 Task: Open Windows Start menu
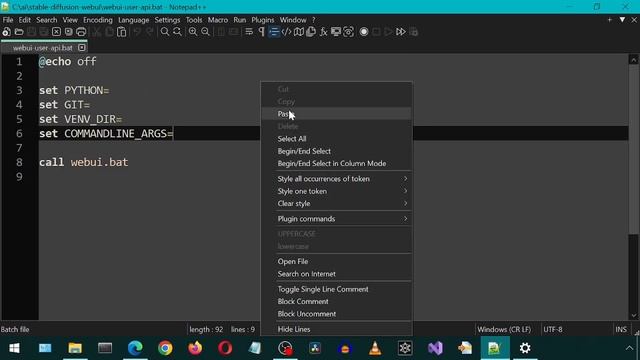(14, 348)
